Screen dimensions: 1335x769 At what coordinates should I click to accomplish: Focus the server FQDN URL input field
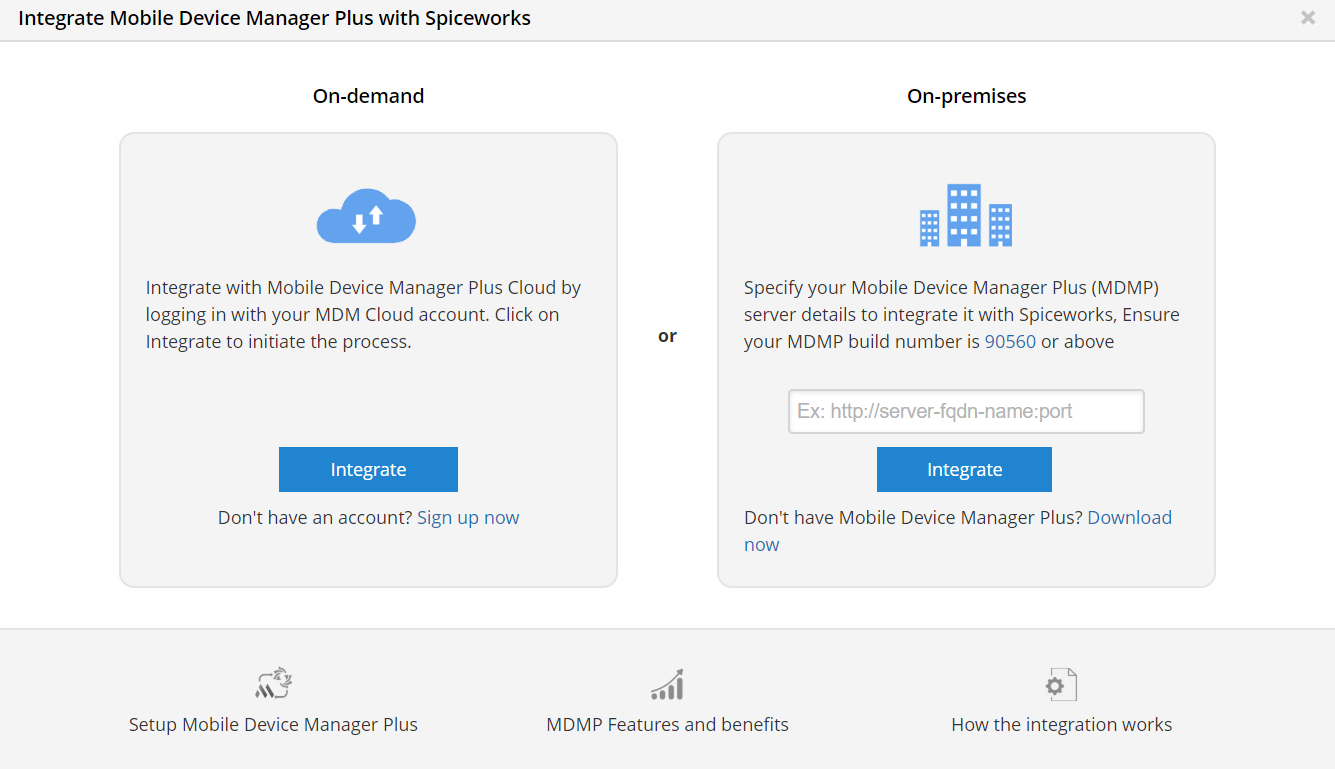pyautogui.click(x=966, y=411)
